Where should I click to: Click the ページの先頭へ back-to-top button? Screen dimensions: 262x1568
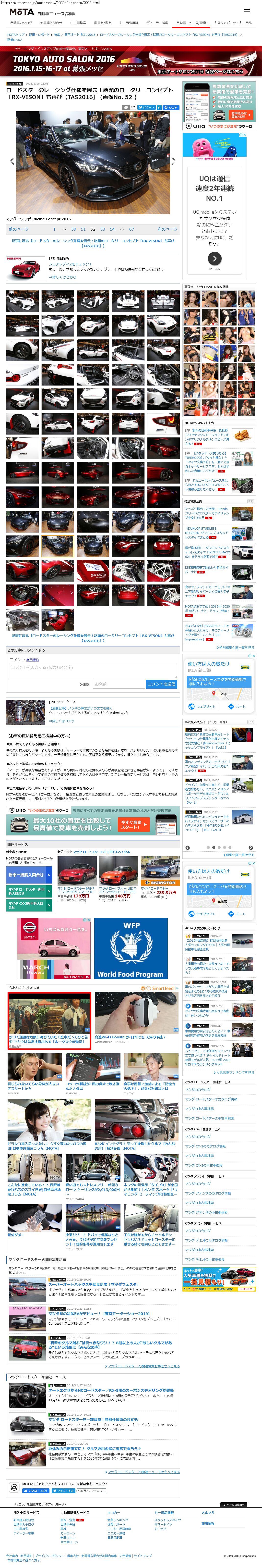pos(235,1505)
